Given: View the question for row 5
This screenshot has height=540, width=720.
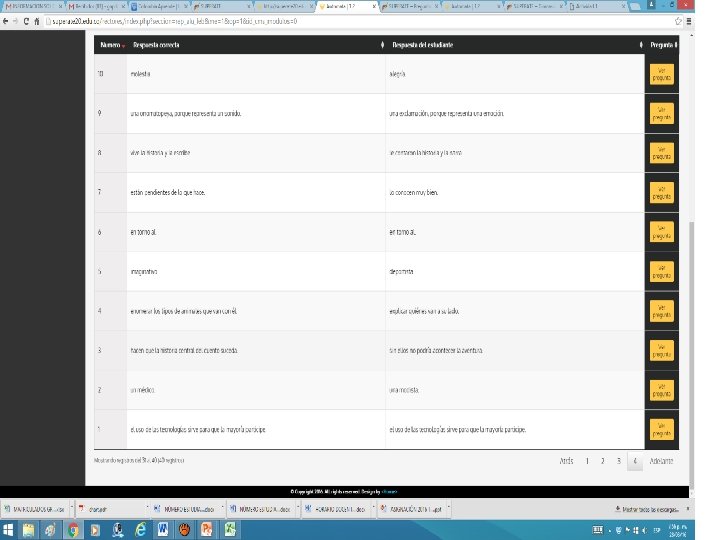Looking at the screenshot, I should point(662,271).
